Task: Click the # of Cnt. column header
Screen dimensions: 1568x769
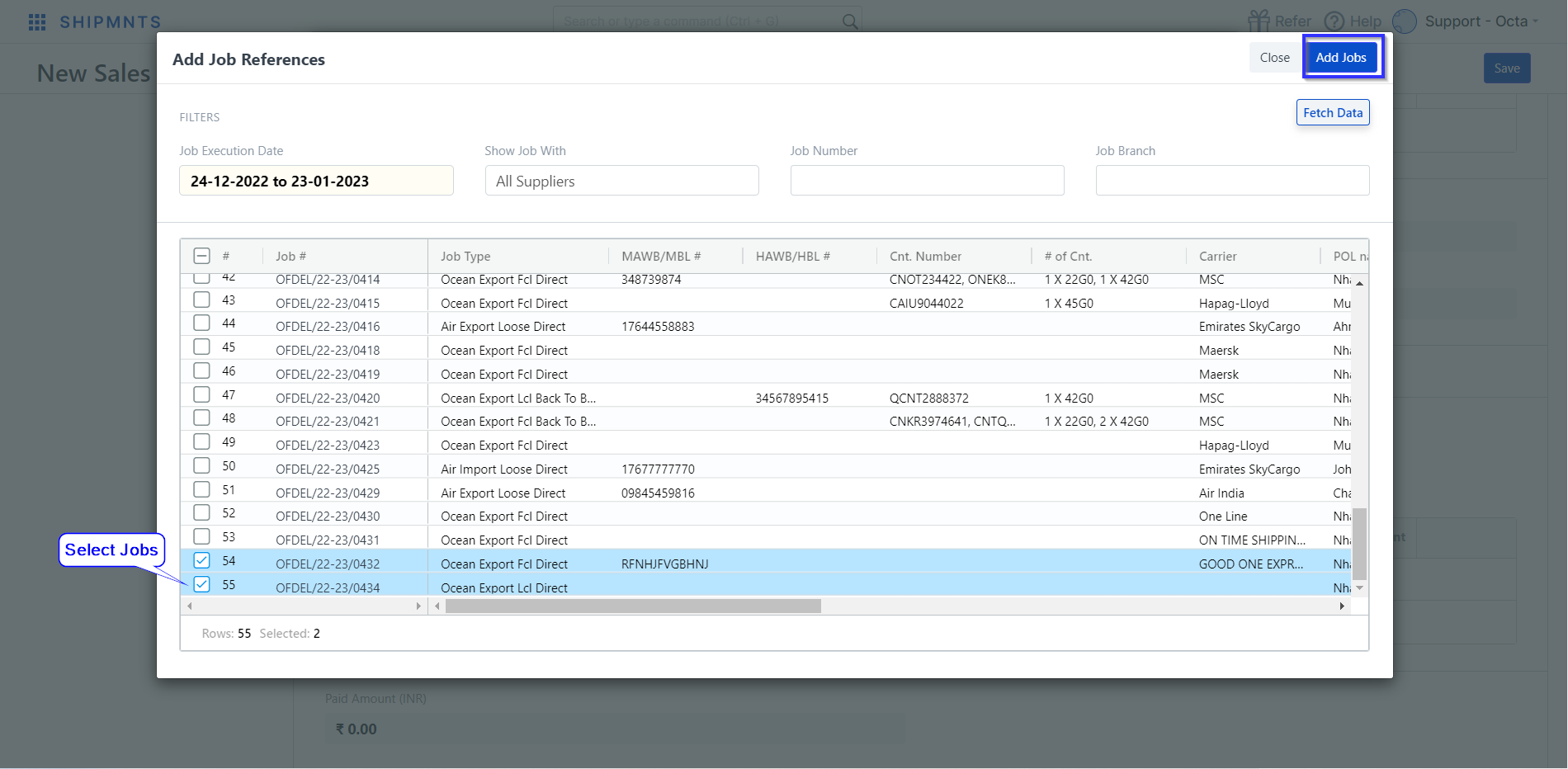Action: point(1068,257)
